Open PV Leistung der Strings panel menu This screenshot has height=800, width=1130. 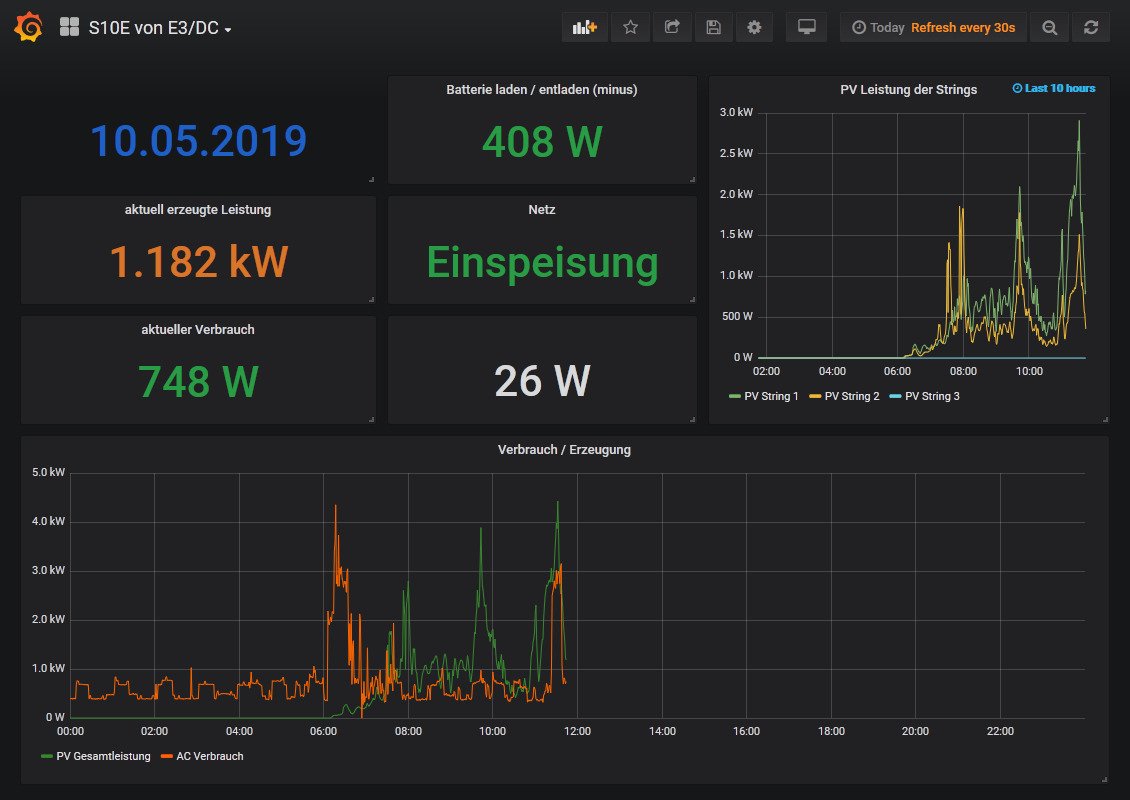(908, 90)
